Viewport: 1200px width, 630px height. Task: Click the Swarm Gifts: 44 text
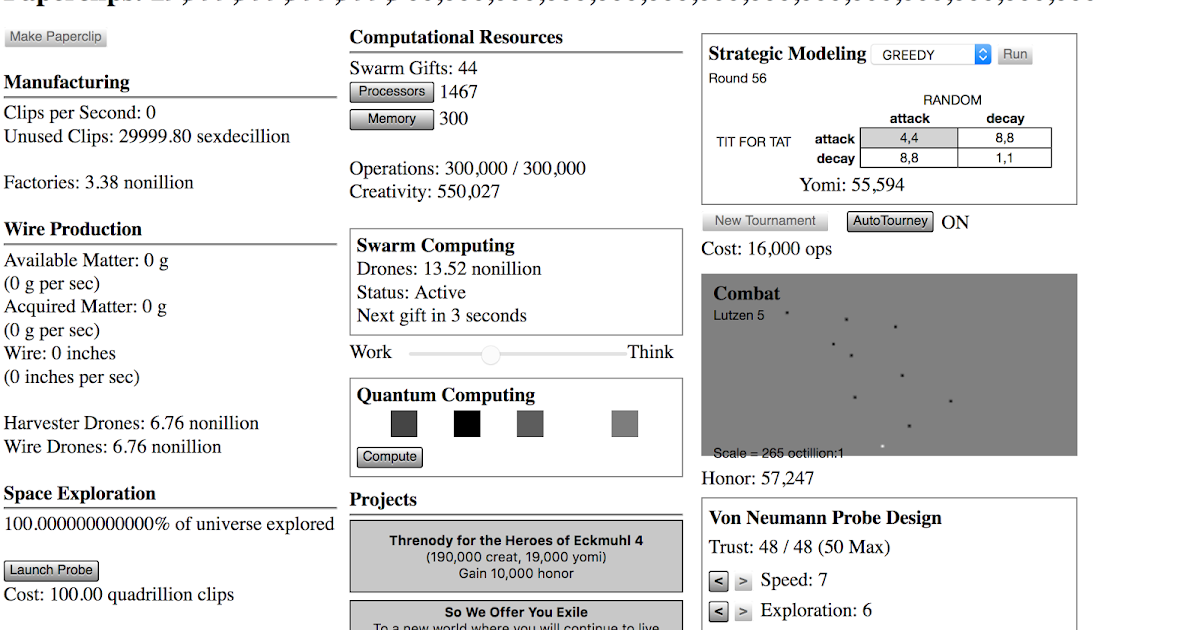pyautogui.click(x=413, y=68)
